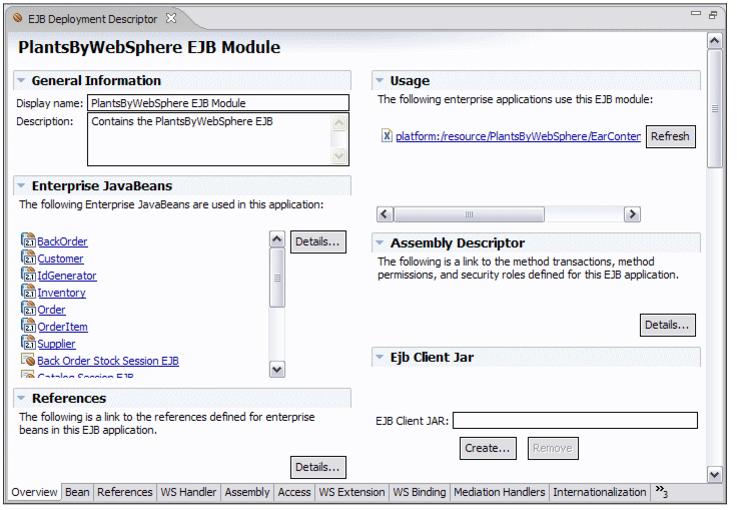Click the Refresh button in Usage

pos(670,136)
